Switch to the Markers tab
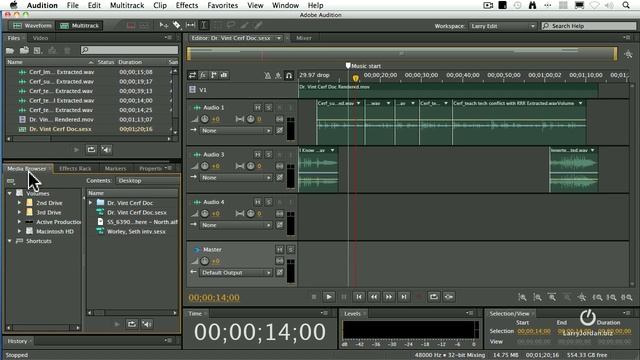The image size is (640, 360). click(x=116, y=169)
